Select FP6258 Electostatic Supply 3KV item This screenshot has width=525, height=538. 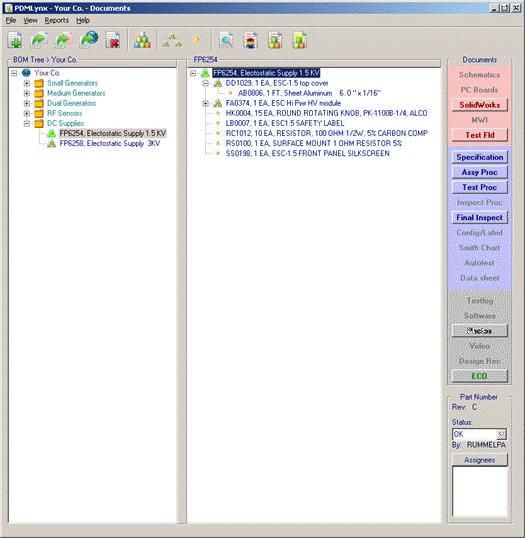(x=109, y=143)
